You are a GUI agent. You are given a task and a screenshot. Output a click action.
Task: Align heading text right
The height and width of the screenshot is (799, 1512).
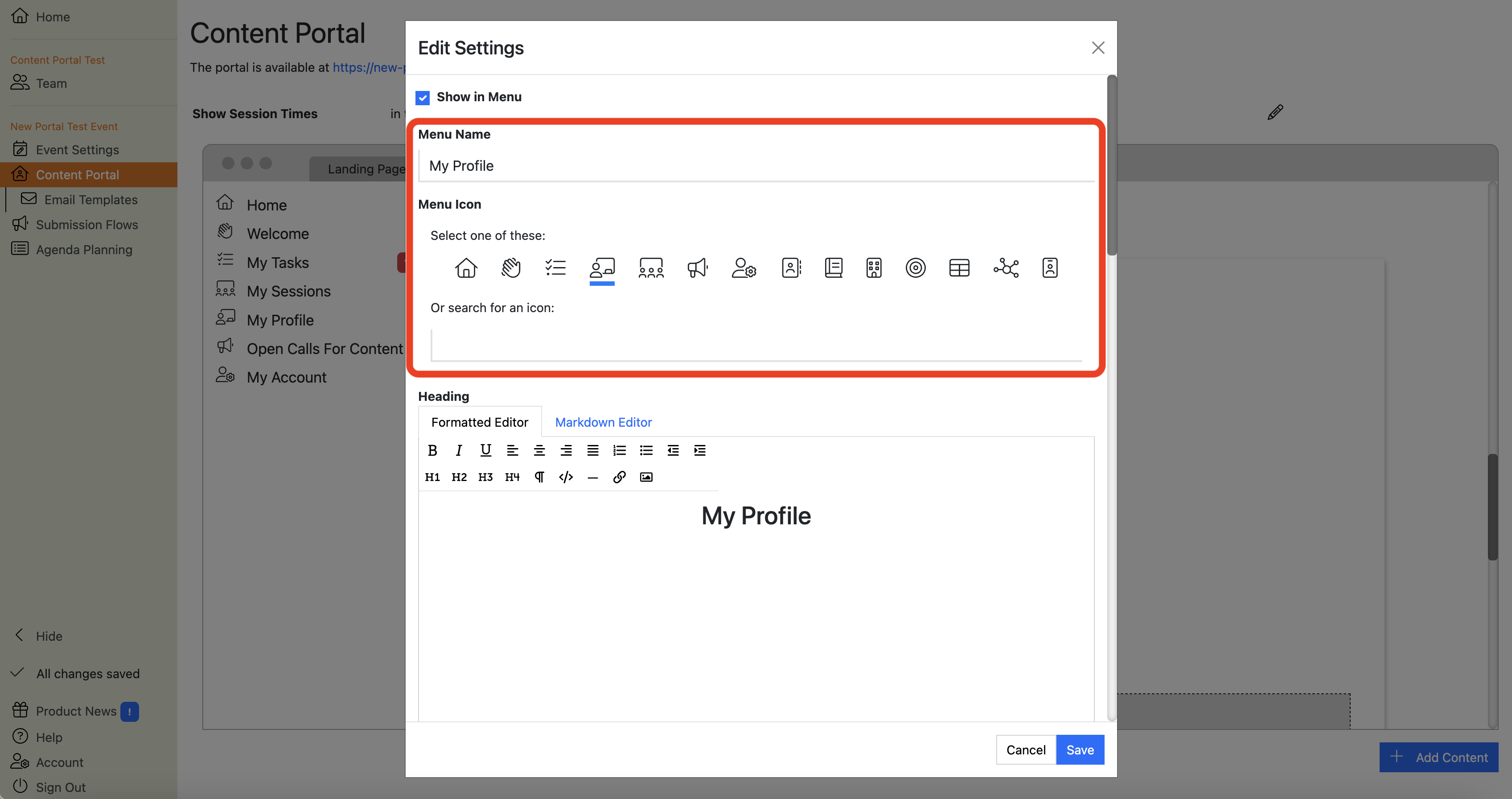click(566, 450)
